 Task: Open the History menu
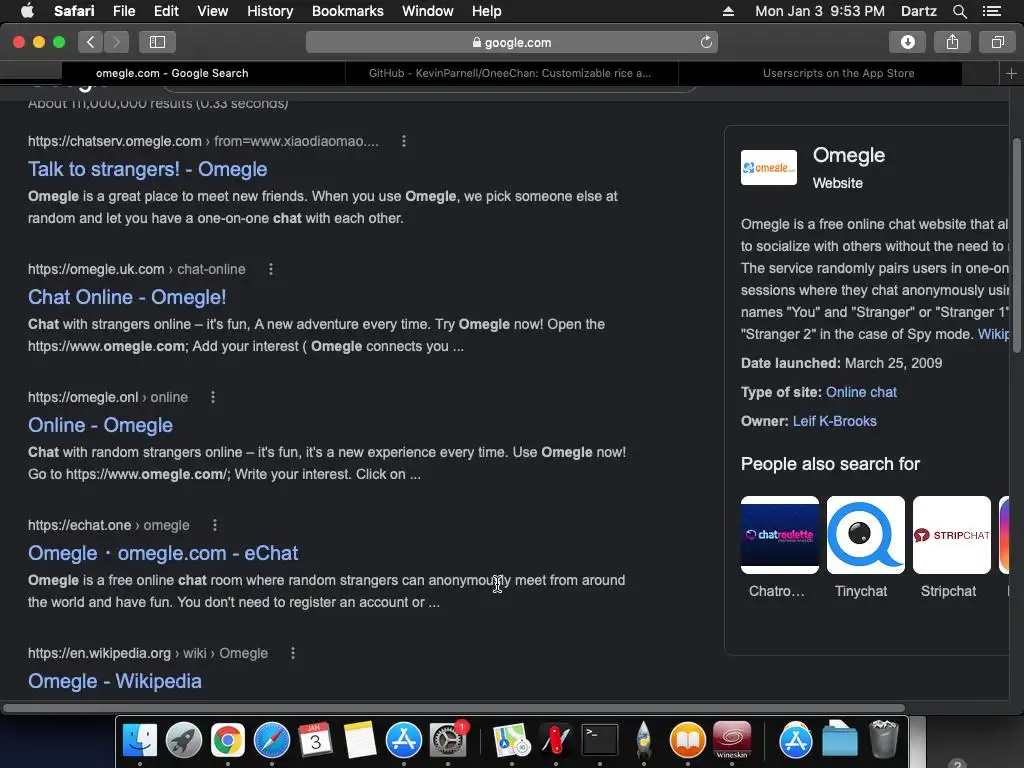click(270, 11)
